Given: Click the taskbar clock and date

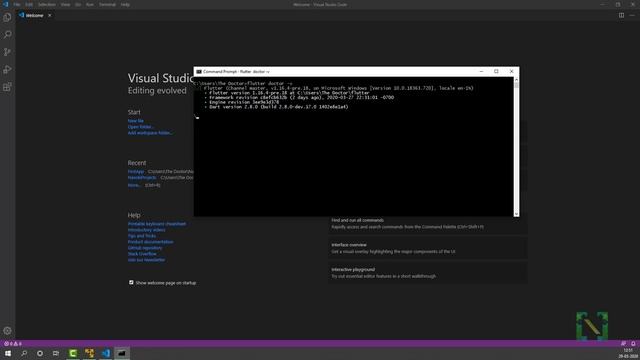Looking at the screenshot, I should click(629, 353).
